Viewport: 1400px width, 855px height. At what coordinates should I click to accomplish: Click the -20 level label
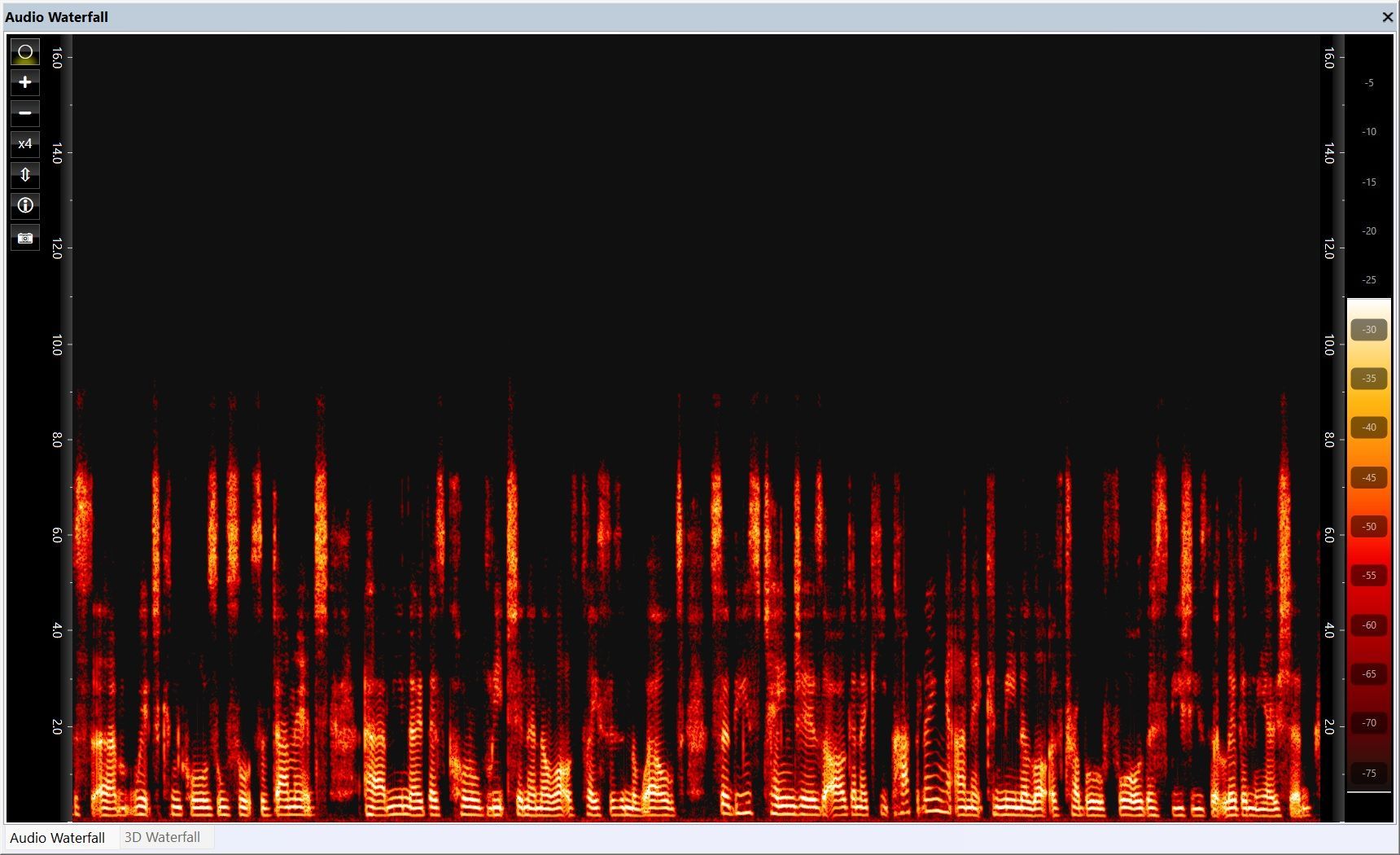1369,231
